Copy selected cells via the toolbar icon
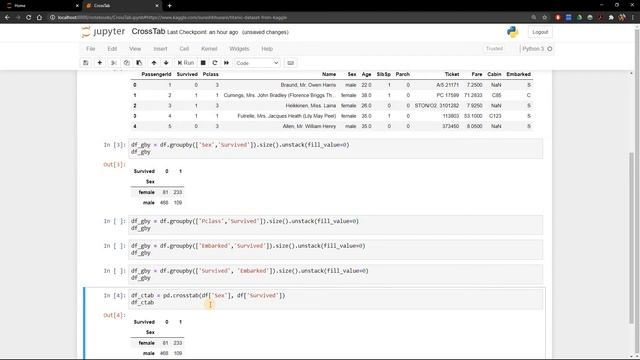 click(127, 63)
